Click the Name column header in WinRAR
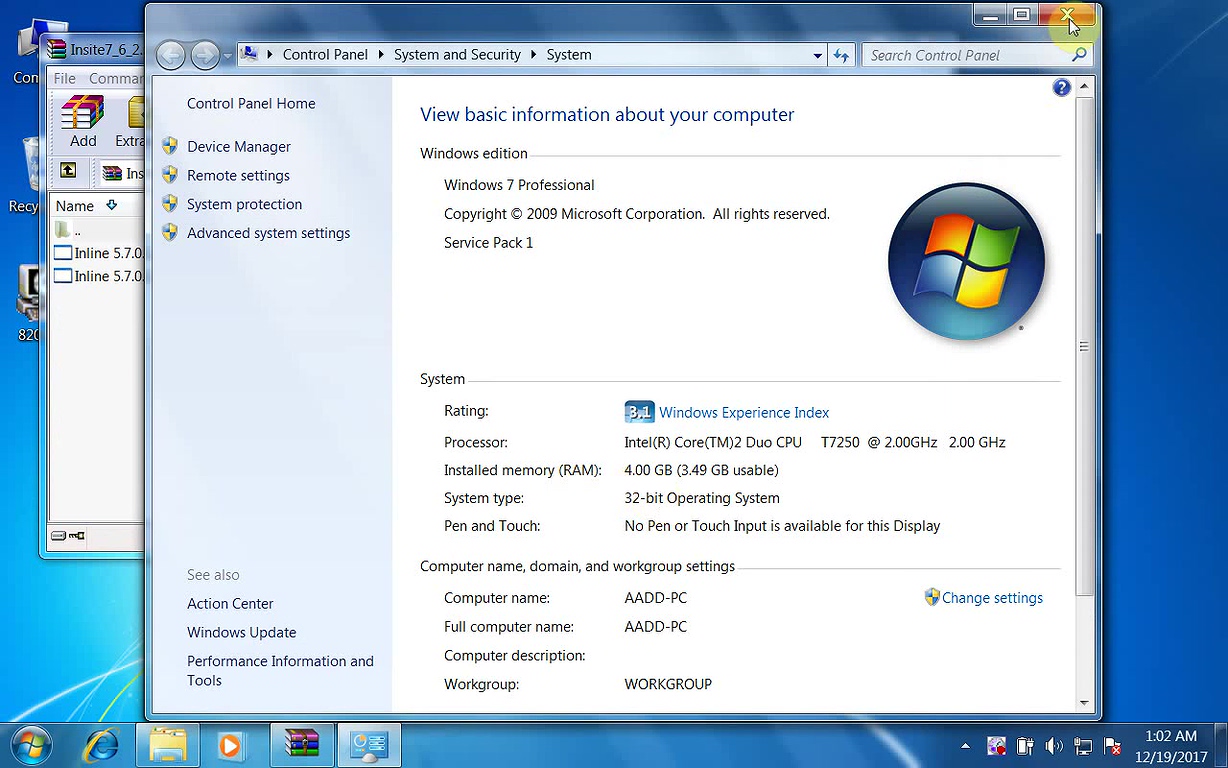This screenshot has width=1228, height=768. 75,206
